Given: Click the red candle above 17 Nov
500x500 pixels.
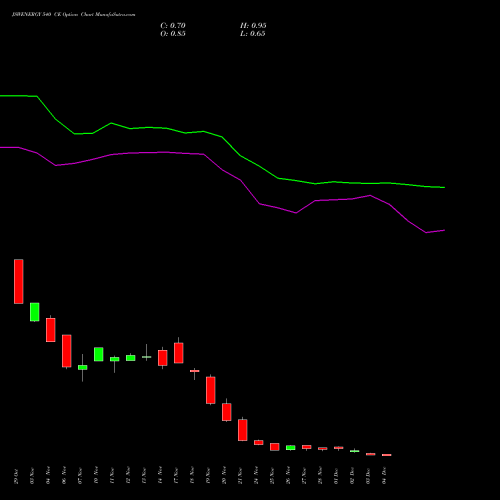Looking at the screenshot, I should [x=179, y=353].
